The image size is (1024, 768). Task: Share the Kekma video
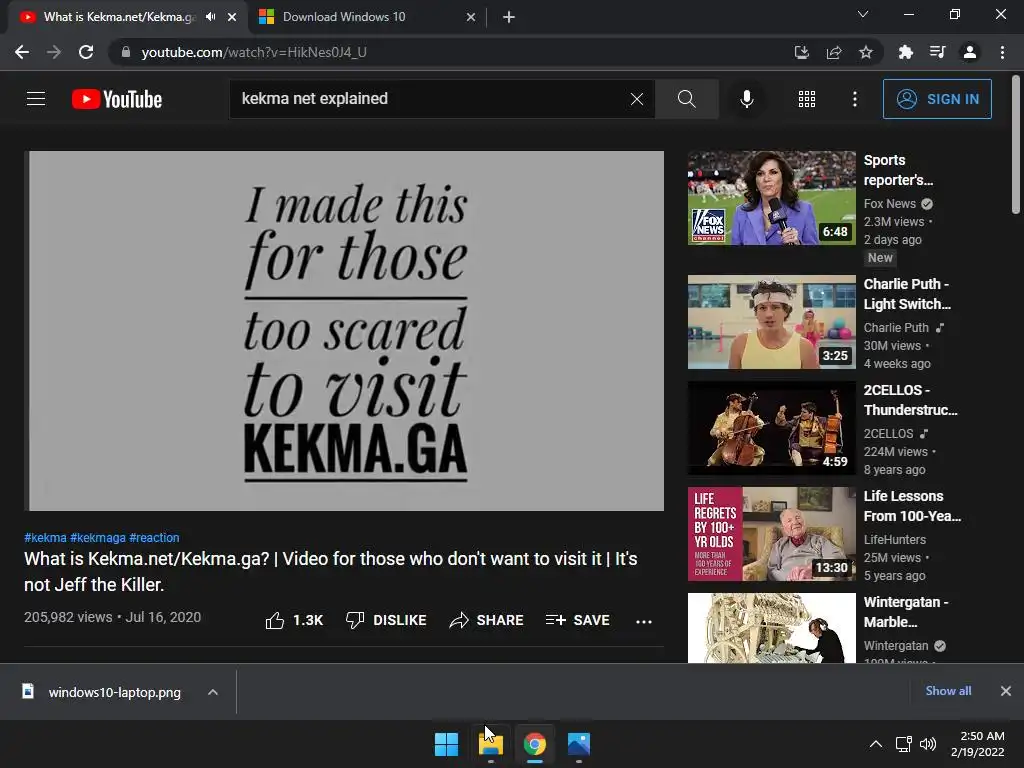pos(487,620)
